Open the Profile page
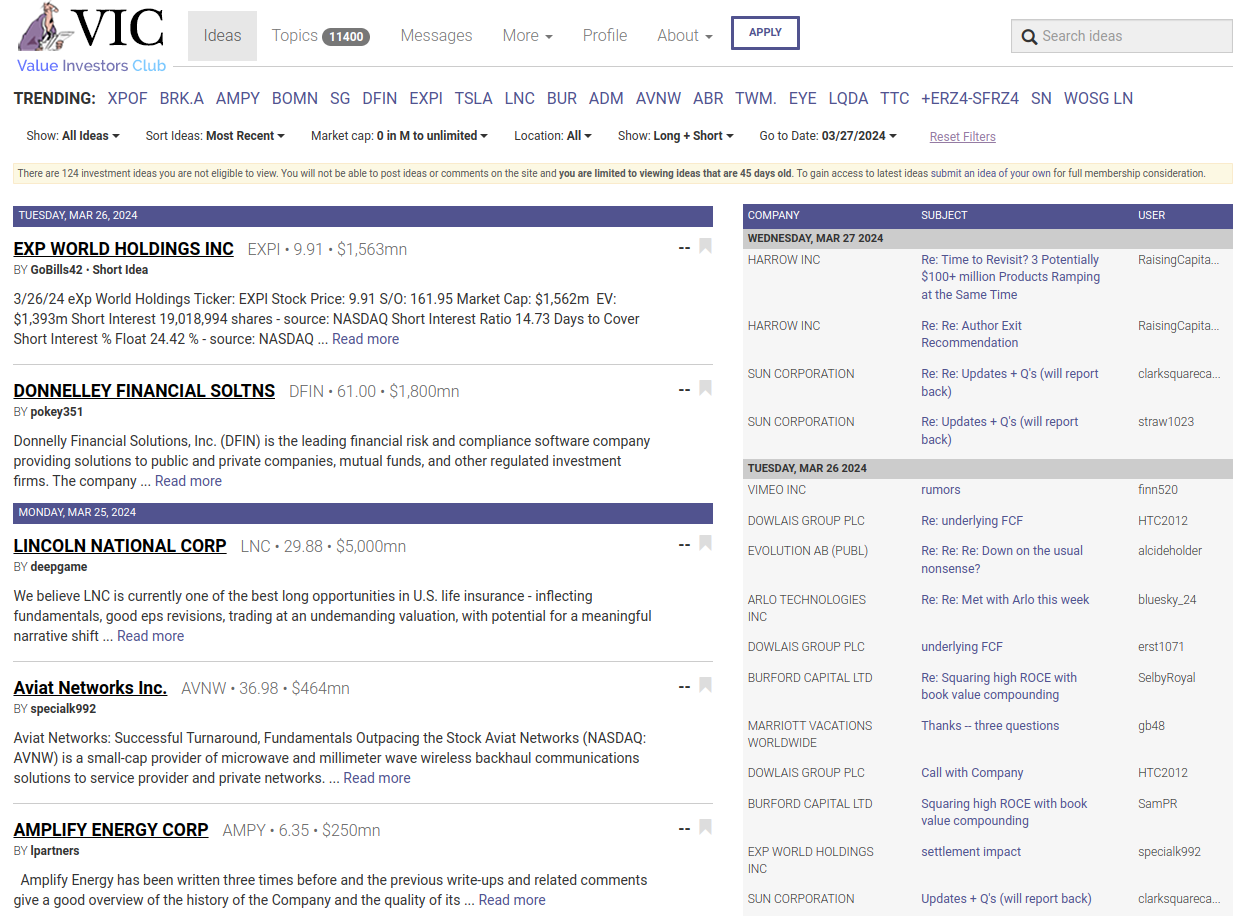Screen dimensions: 1247x916 pyautogui.click(x=605, y=36)
